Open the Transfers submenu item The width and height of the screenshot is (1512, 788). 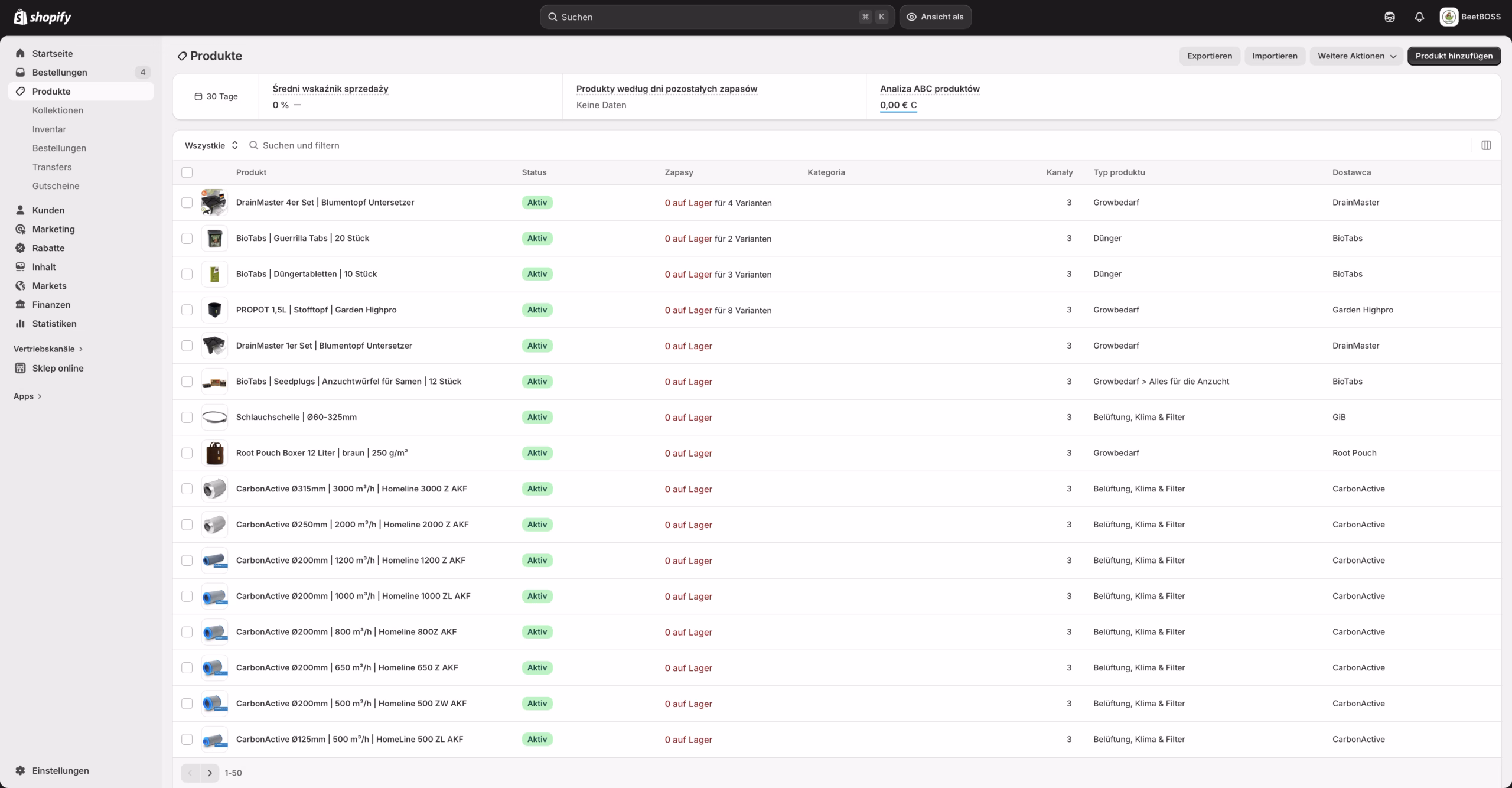[x=52, y=167]
